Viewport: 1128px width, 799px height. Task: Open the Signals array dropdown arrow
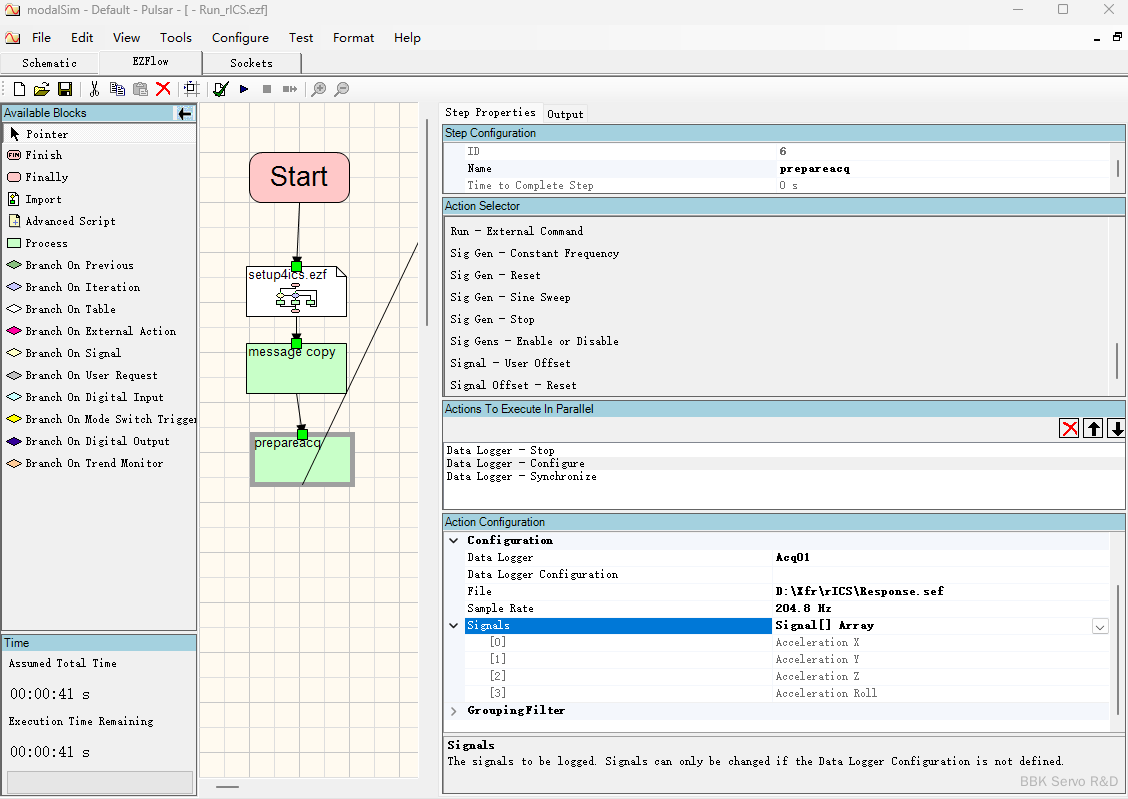(1100, 626)
